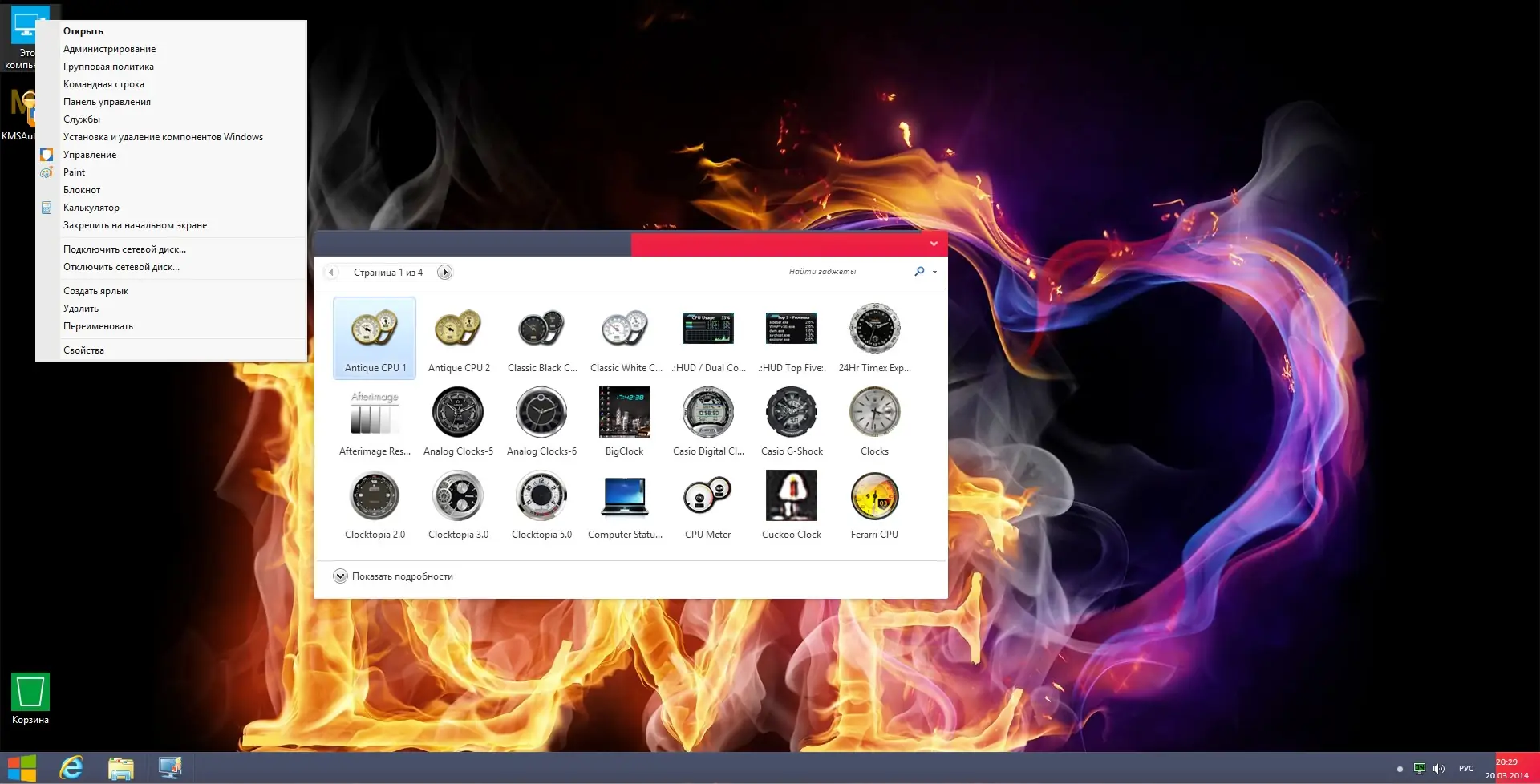
Task: Pick the Classic Black C... gadget
Action: click(x=542, y=337)
